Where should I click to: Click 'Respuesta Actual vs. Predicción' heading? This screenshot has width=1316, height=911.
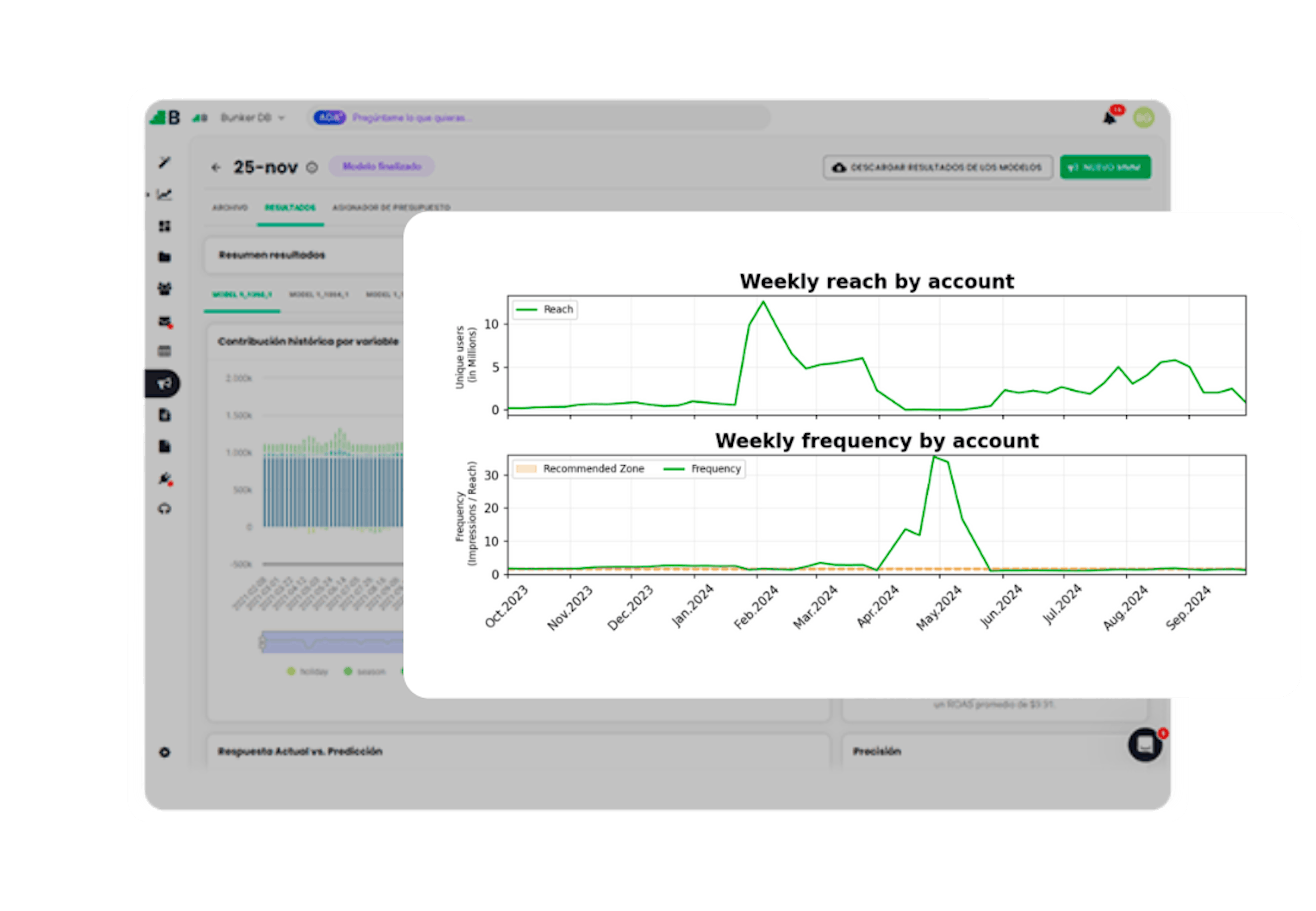pos(300,751)
